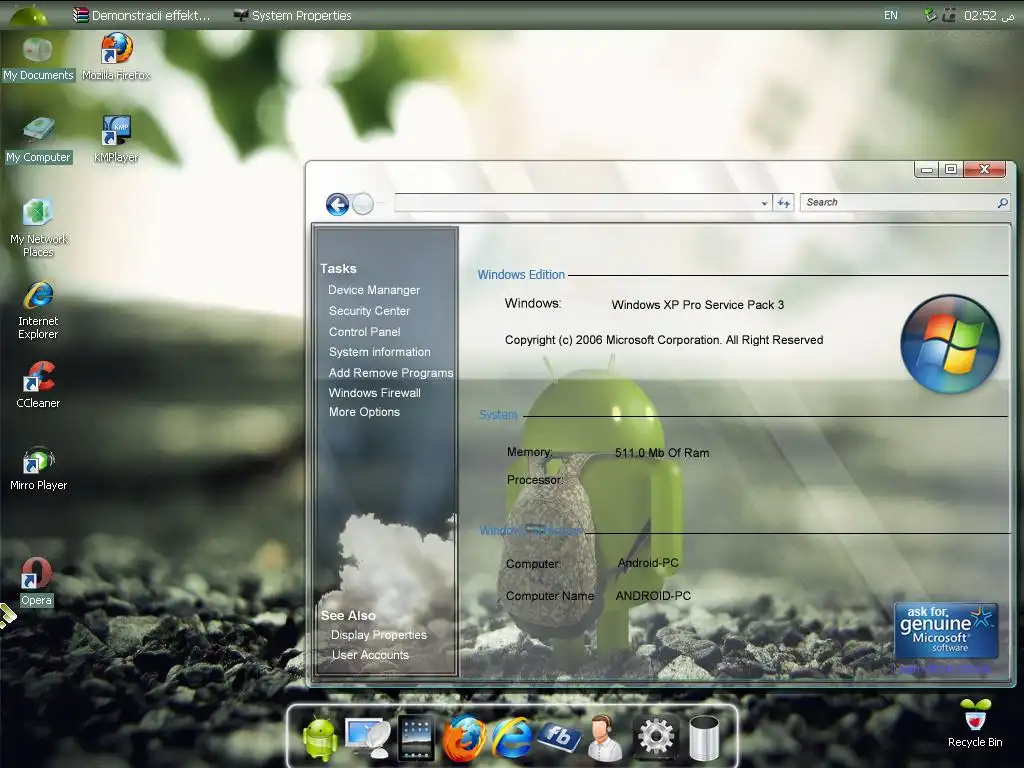Launch Mirro Player desktop shortcut
This screenshot has width=1024, height=768.
point(38,469)
